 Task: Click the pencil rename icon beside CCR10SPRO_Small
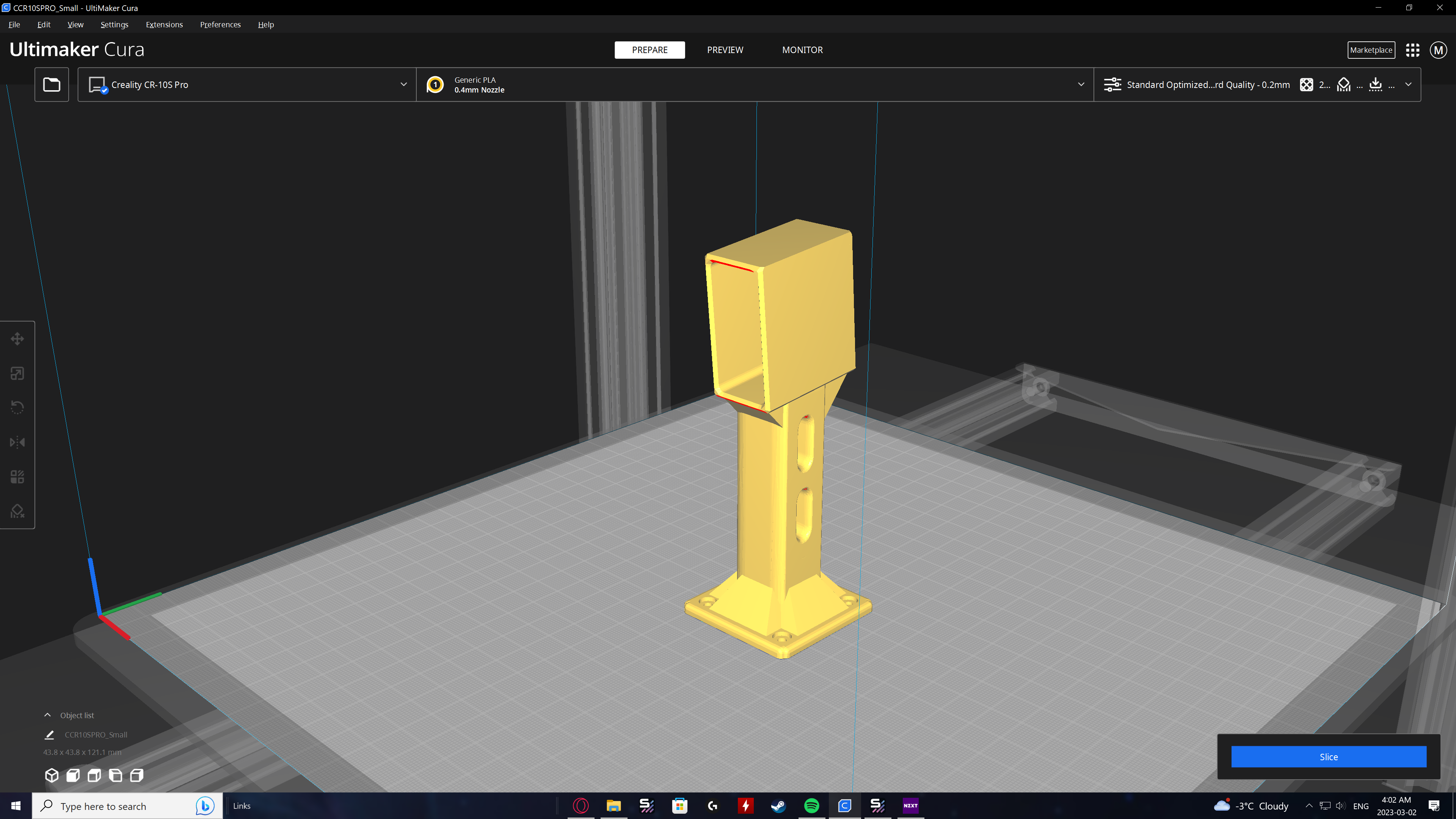pyautogui.click(x=49, y=735)
